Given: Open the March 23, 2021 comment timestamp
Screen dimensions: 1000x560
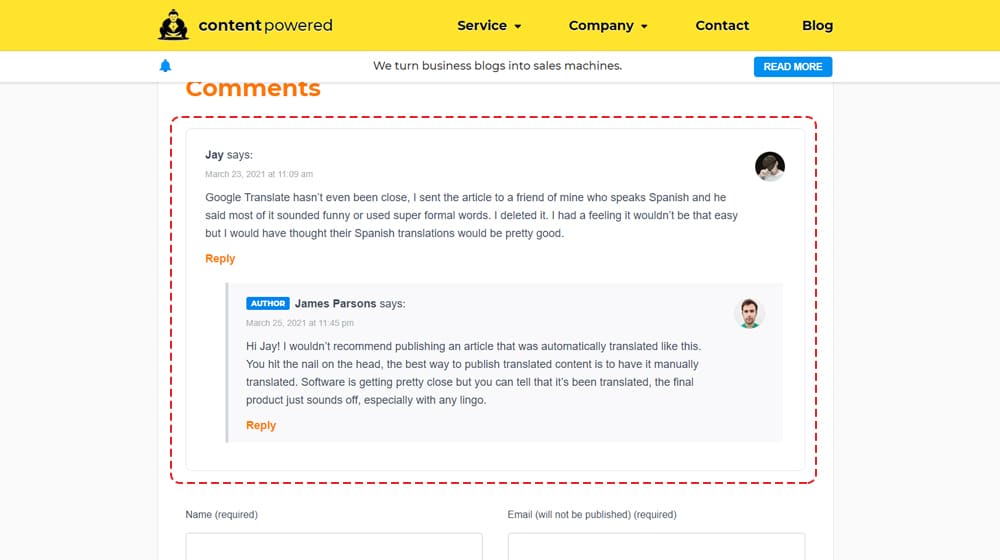Looking at the screenshot, I should coord(259,174).
